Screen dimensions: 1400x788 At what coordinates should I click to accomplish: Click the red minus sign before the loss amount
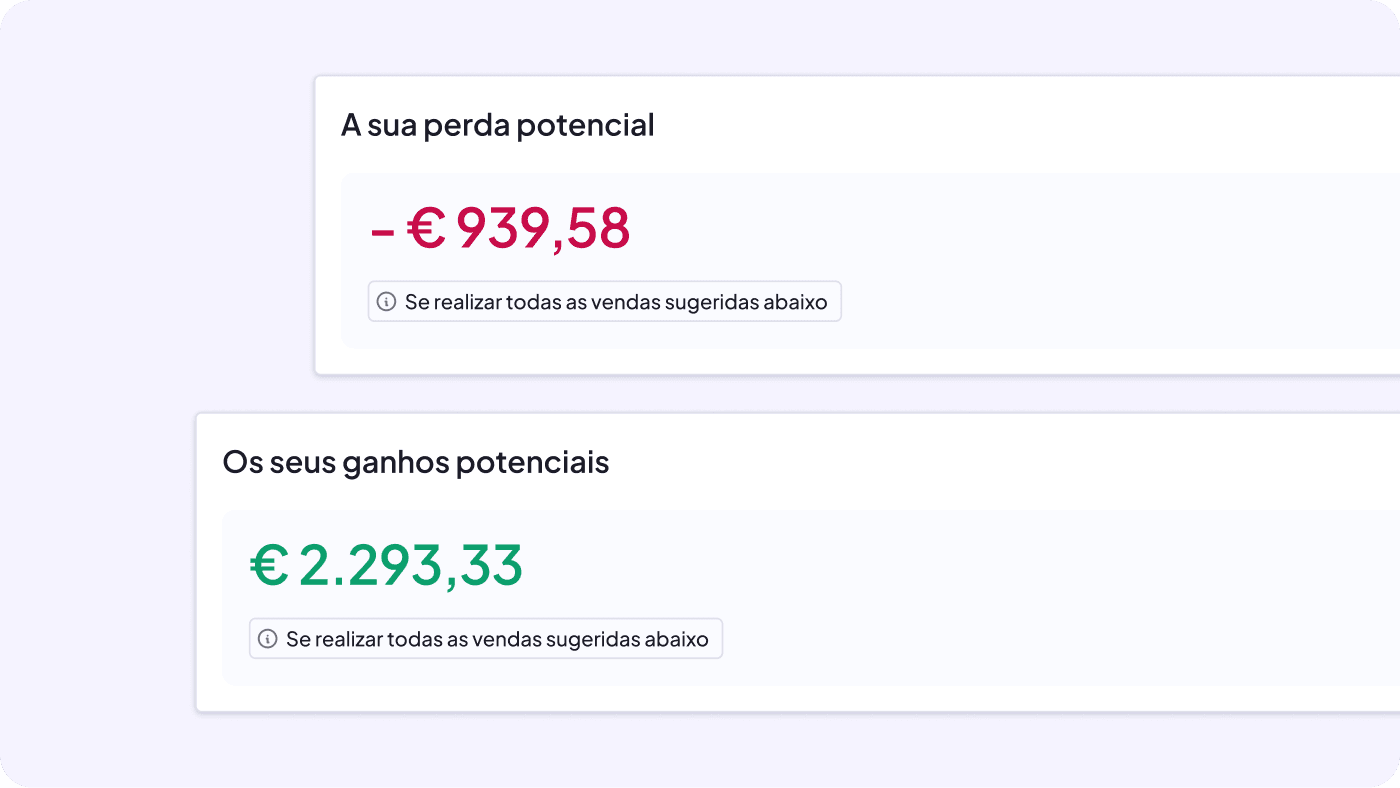[382, 231]
